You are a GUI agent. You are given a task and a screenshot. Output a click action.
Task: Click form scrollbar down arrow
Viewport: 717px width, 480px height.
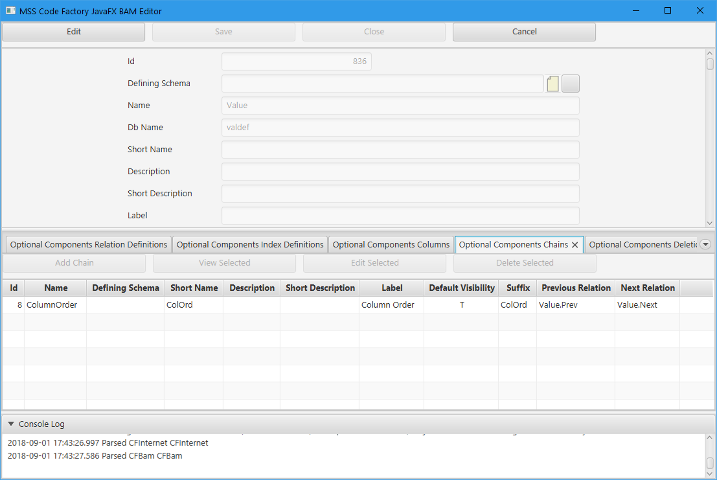[710, 223]
